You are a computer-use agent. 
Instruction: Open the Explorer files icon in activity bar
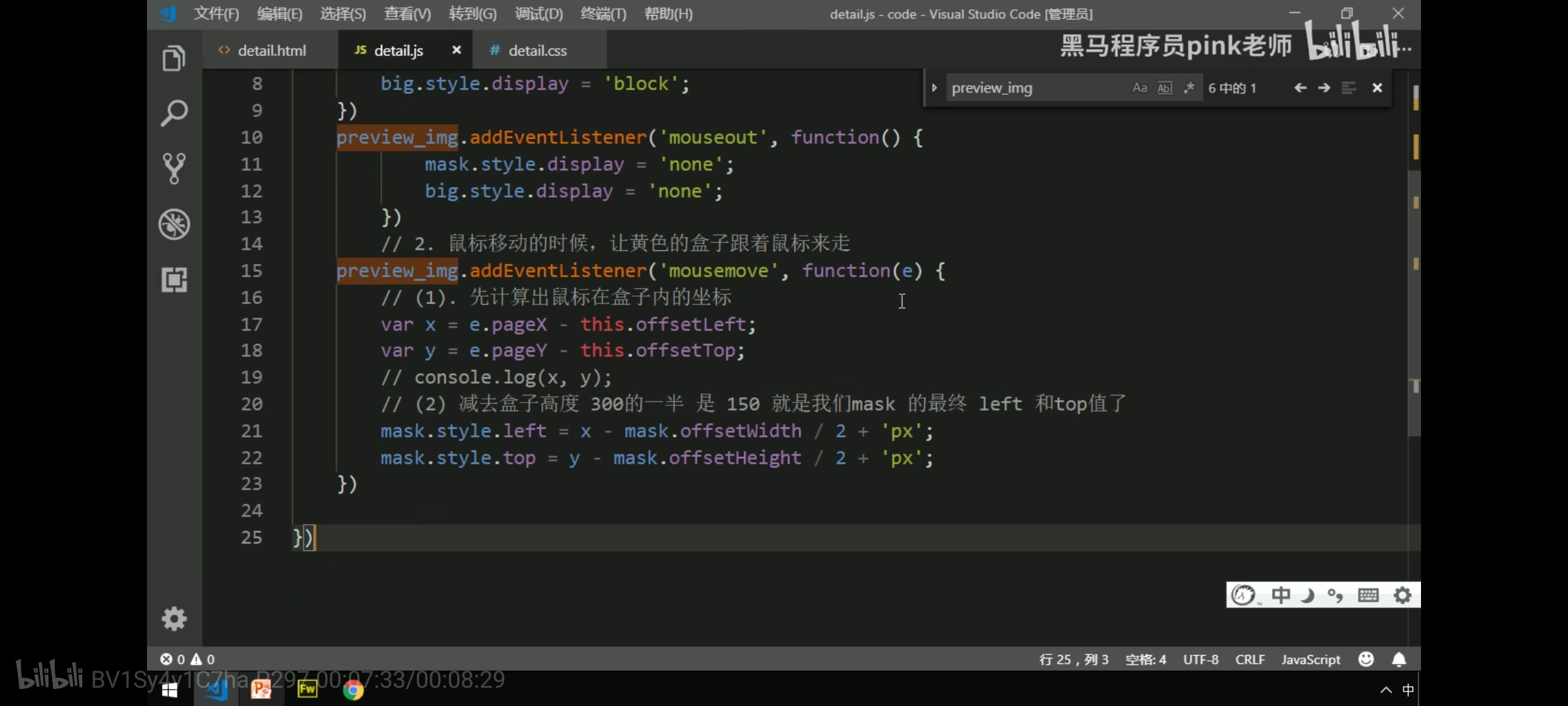tap(174, 59)
